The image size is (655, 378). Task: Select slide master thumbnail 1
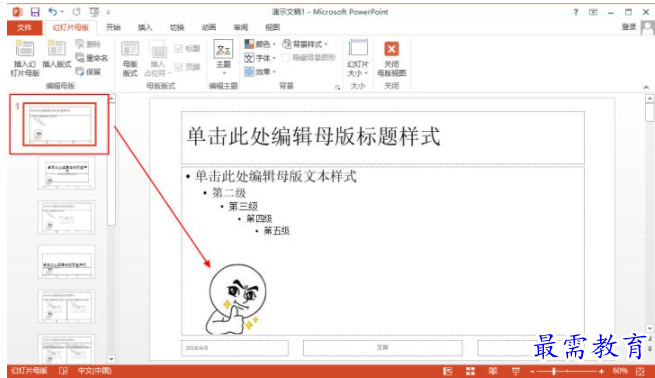[x=59, y=124]
